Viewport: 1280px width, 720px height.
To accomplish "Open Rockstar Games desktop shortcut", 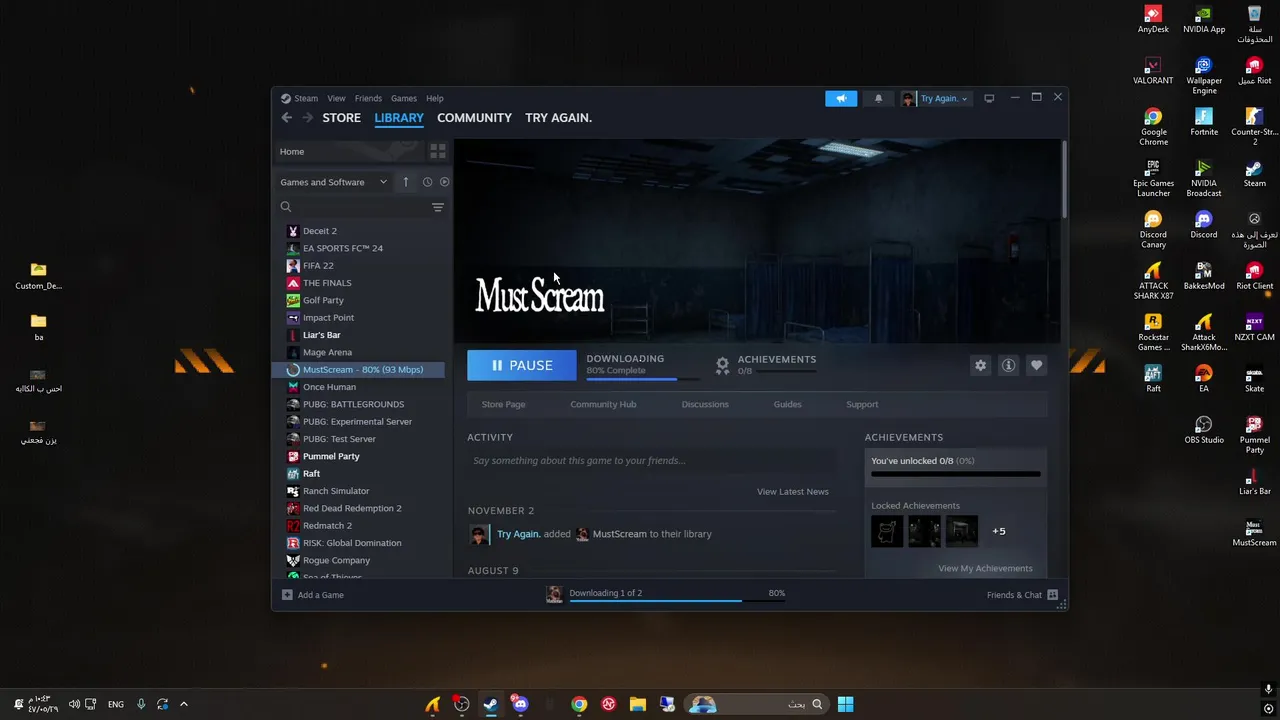I will coord(1153,332).
